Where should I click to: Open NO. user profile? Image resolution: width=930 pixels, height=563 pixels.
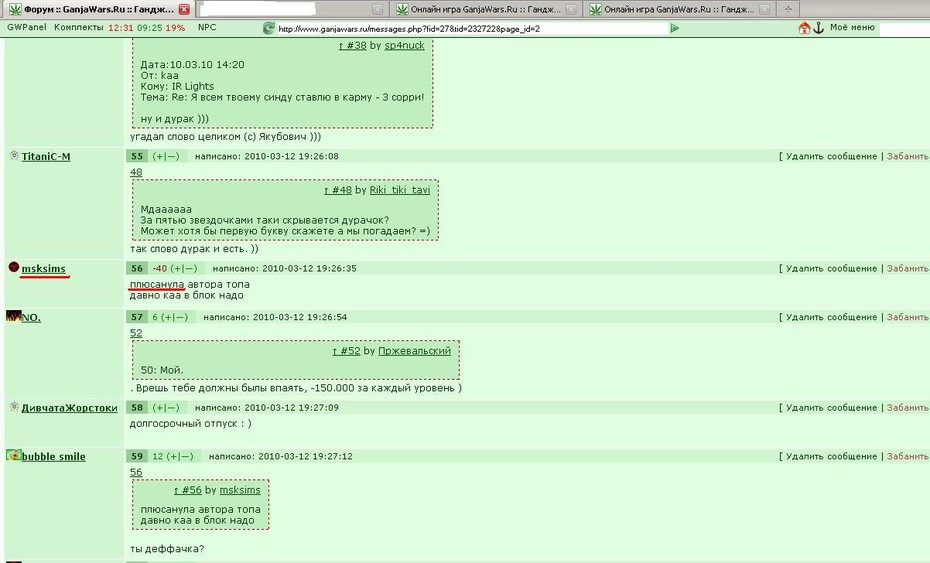click(31, 317)
